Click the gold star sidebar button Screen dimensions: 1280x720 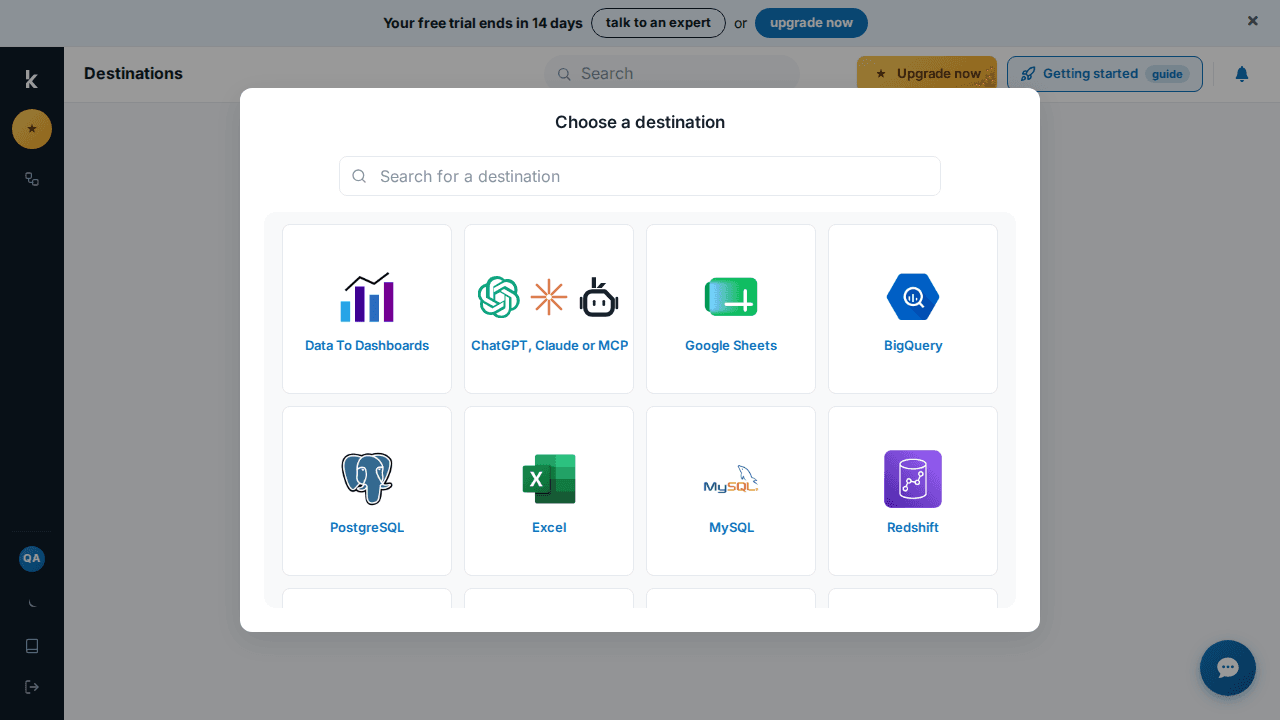click(32, 129)
